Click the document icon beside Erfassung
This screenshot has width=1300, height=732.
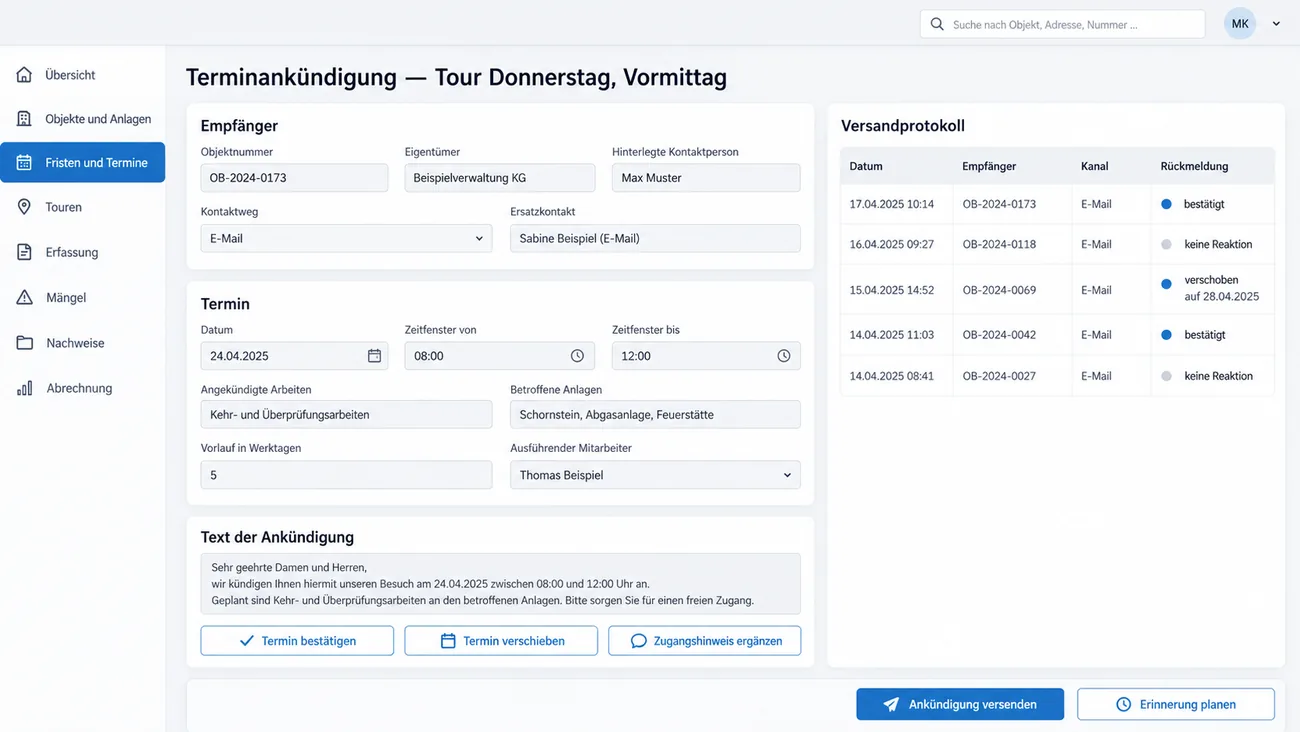pyautogui.click(x=24, y=252)
